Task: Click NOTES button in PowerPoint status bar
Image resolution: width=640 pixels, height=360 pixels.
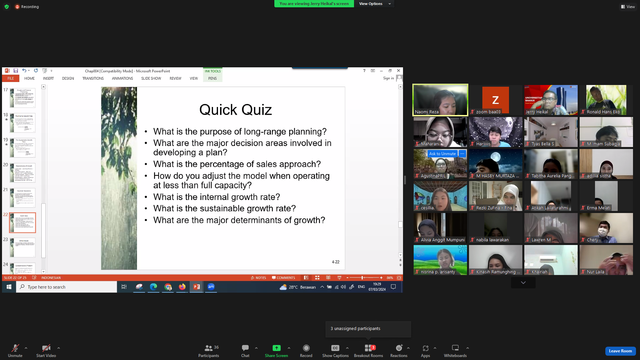Action: (258, 278)
